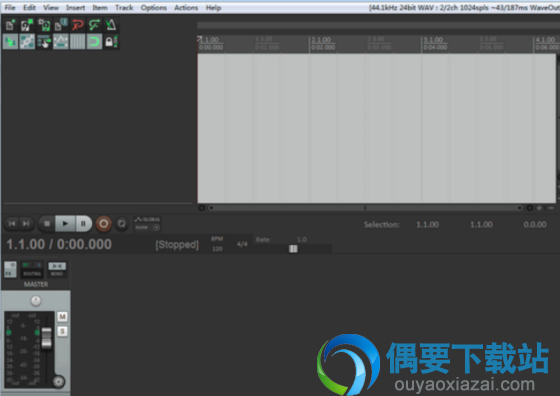Click the Selection length value 0.0.00
This screenshot has width=560, height=396.
pos(535,225)
